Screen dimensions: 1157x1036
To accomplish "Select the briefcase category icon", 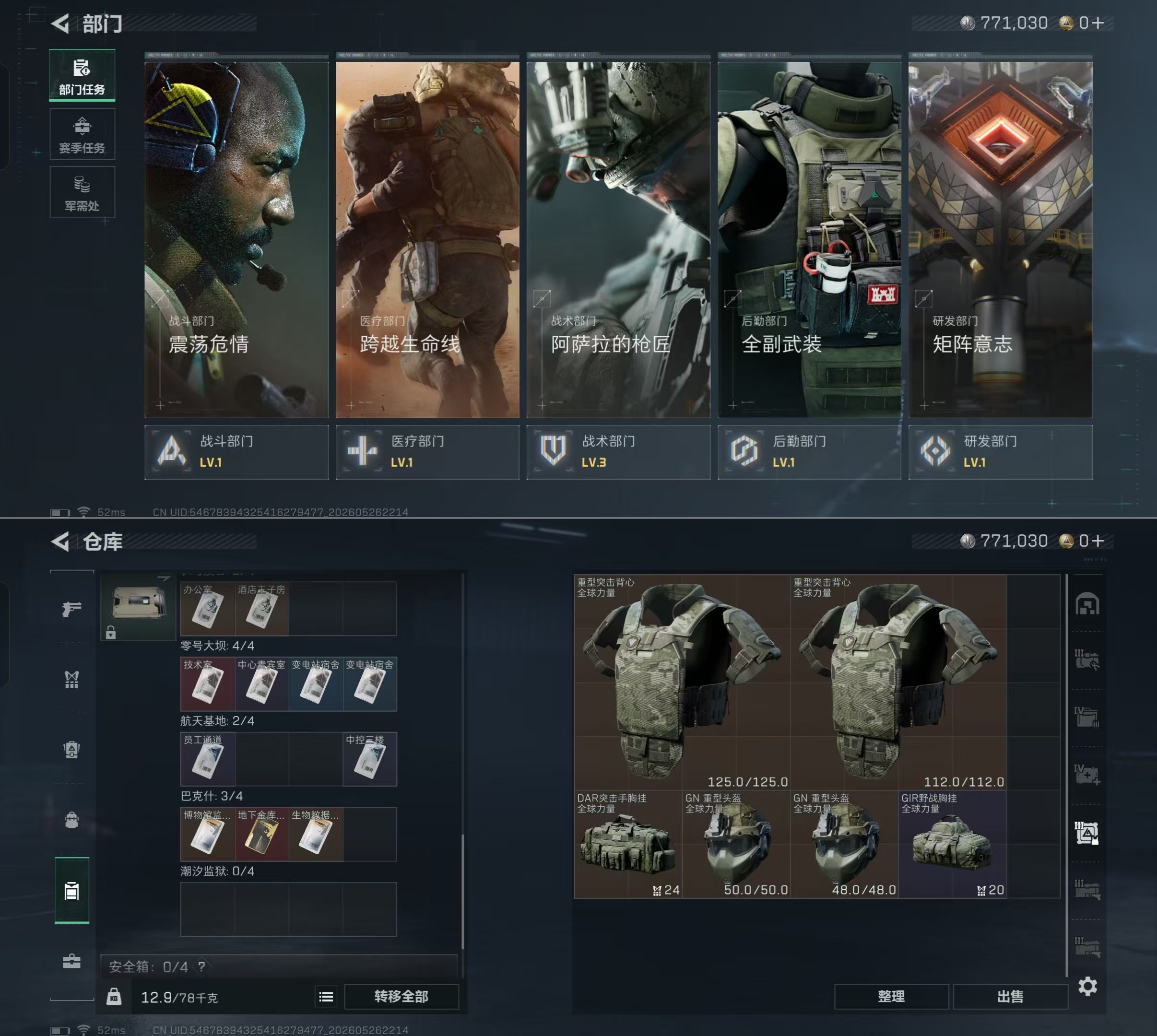I will pyautogui.click(x=72, y=962).
